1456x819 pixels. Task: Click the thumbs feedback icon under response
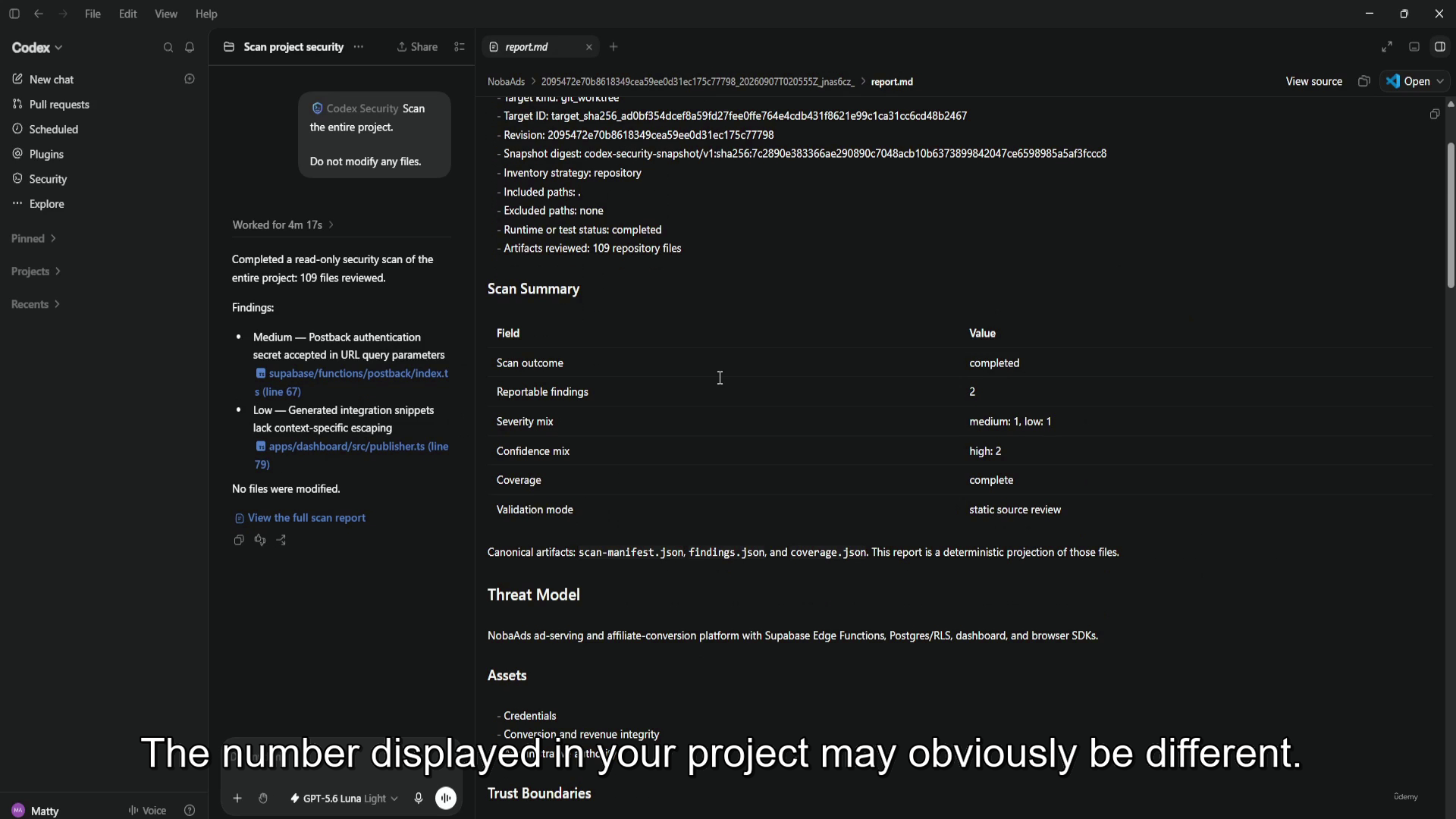[x=260, y=540]
